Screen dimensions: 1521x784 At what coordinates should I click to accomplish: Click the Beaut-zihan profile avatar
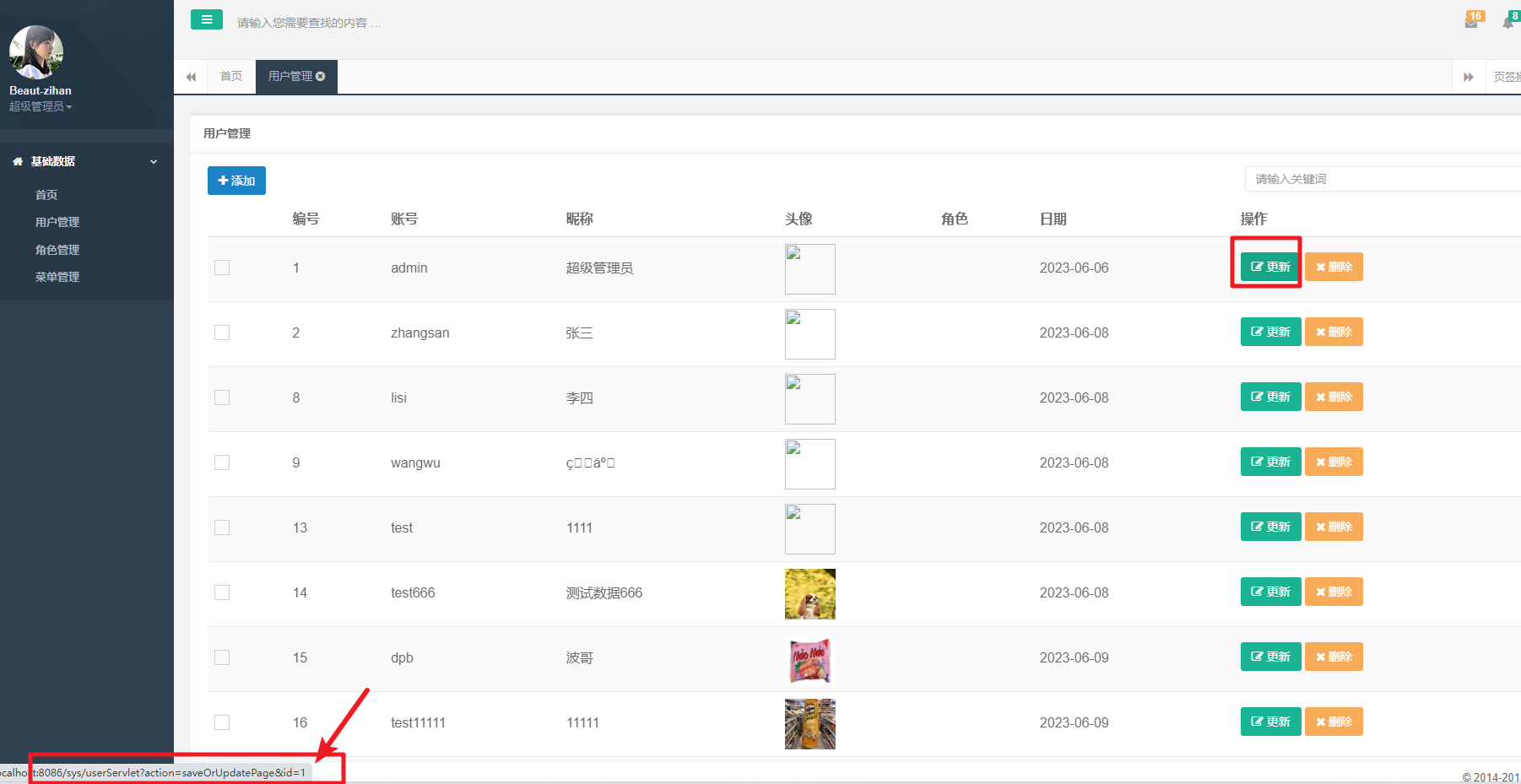click(36, 52)
